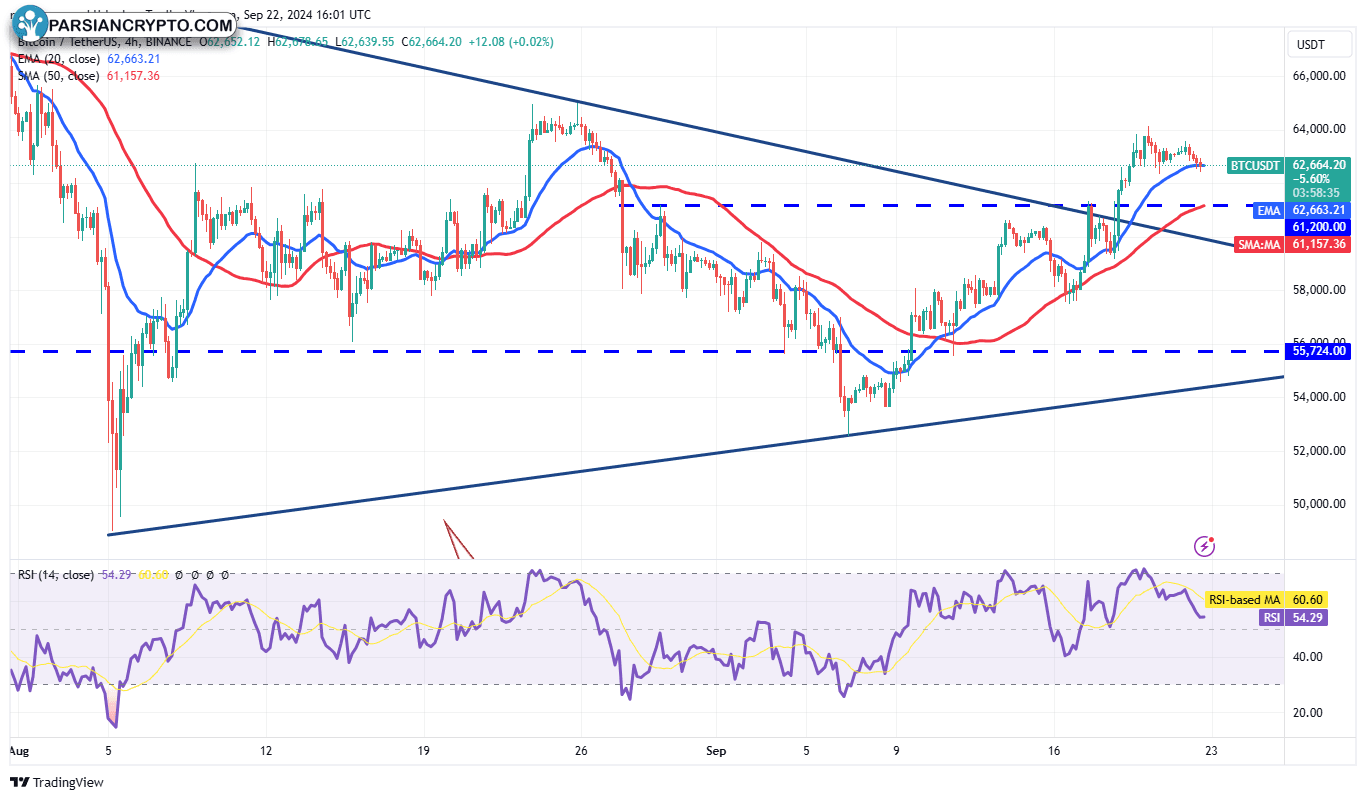This screenshot has width=1366, height=800.
Task: Click the red SMA:MA tag on price axis
Action: (x=1256, y=244)
